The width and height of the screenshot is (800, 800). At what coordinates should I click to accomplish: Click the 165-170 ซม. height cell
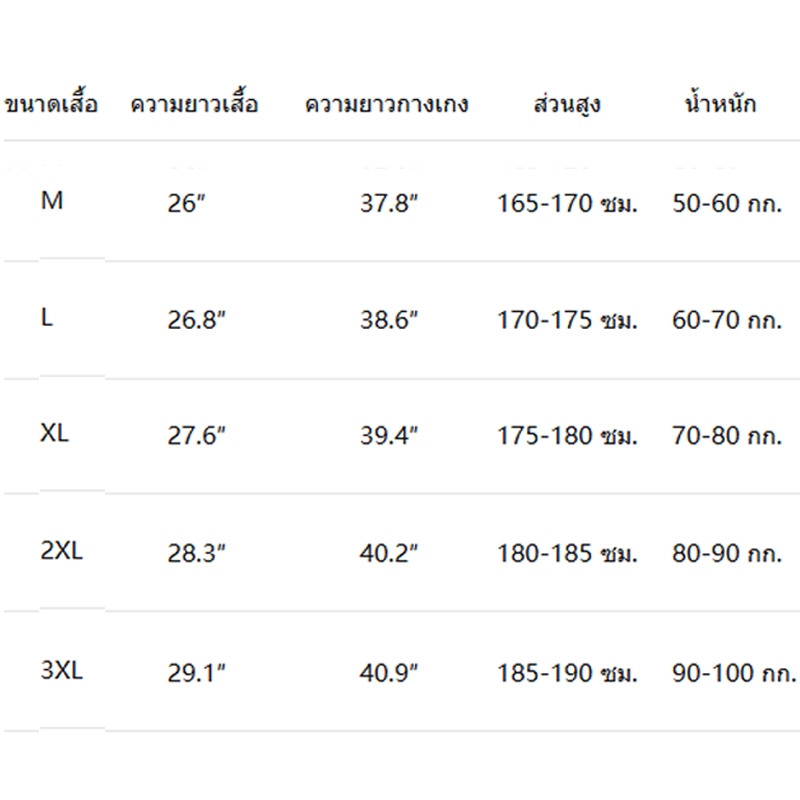(x=567, y=203)
